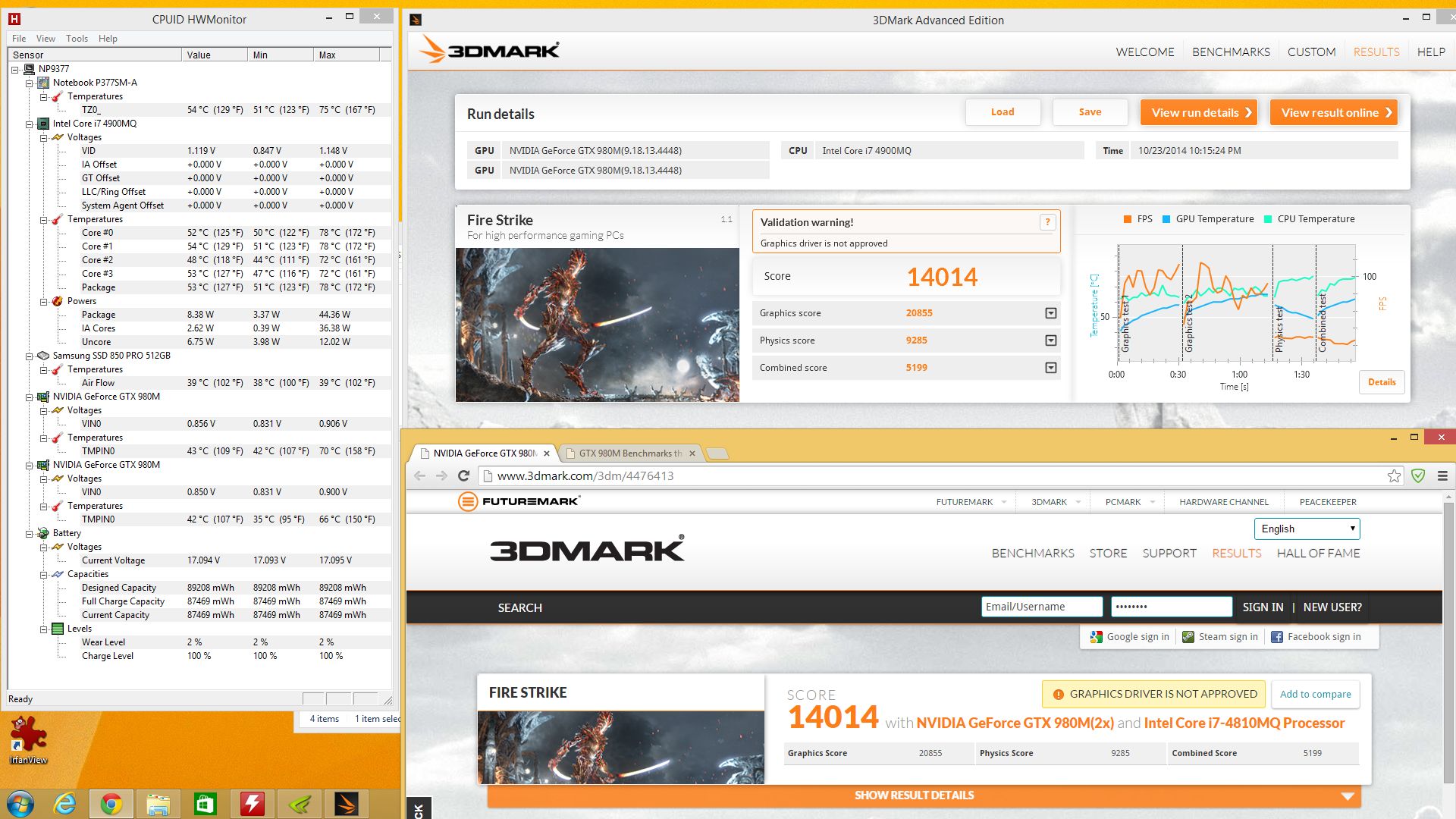Screen dimensions: 1456x819
Task: Click the GPU Temperature legend blue swatch
Action: (x=1166, y=219)
